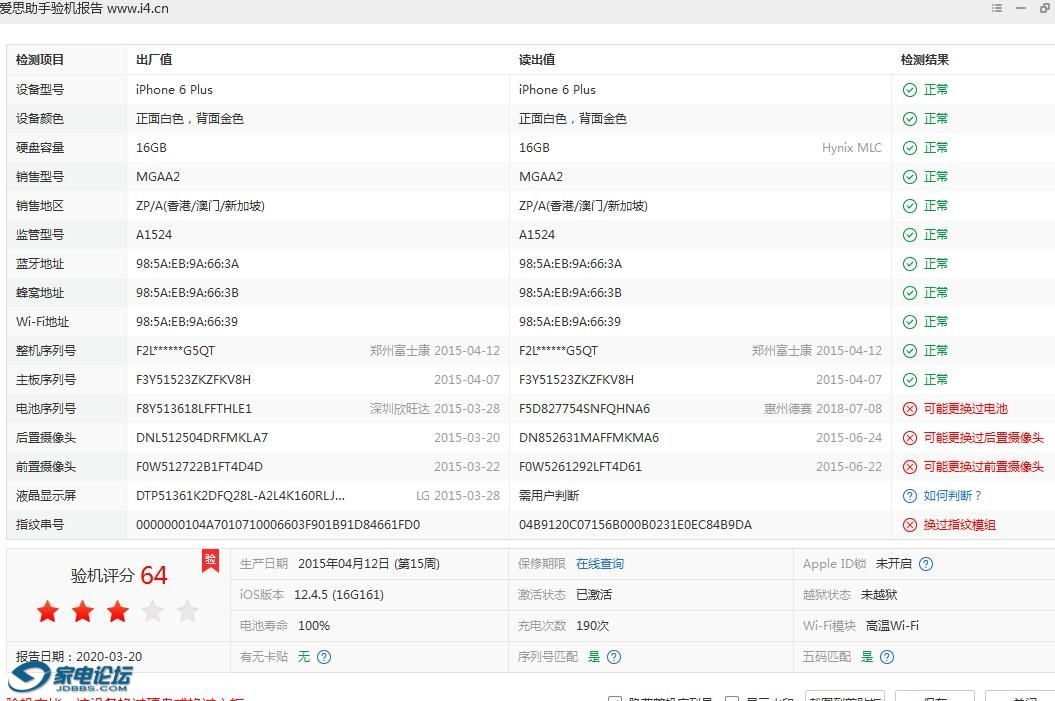Click the 读出值 column header
1055x701 pixels.
537,60
